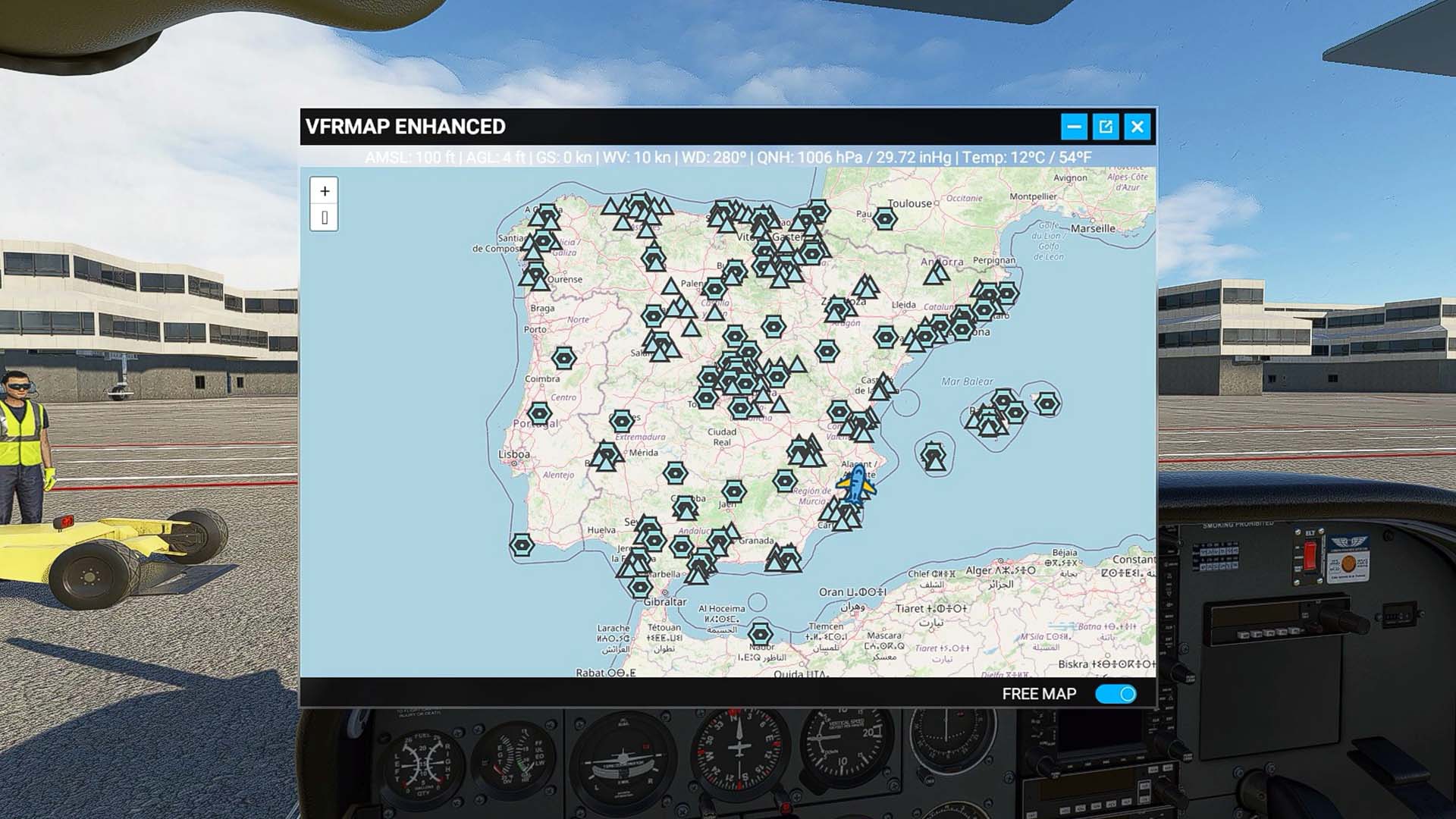Viewport: 1456px width, 819px height.
Task: Close the VFRMAP ENHANCED panel
Action: point(1137,127)
